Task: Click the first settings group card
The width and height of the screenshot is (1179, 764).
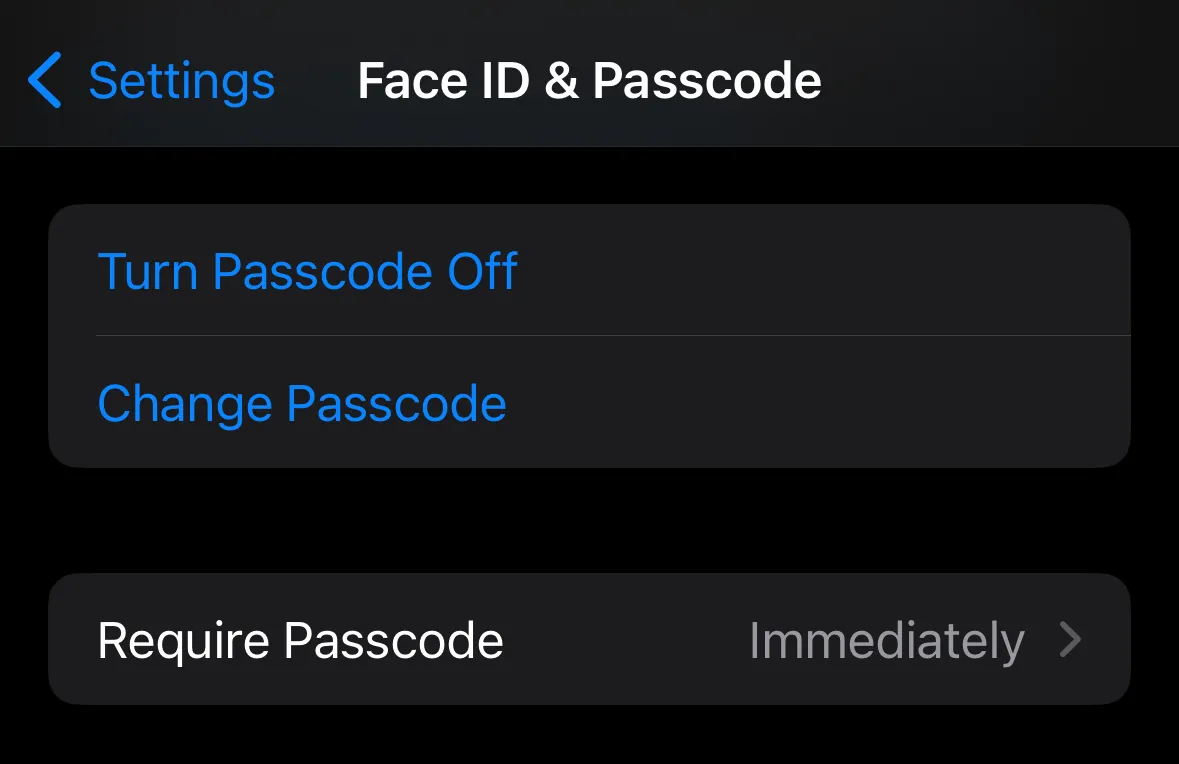Action: click(x=590, y=335)
